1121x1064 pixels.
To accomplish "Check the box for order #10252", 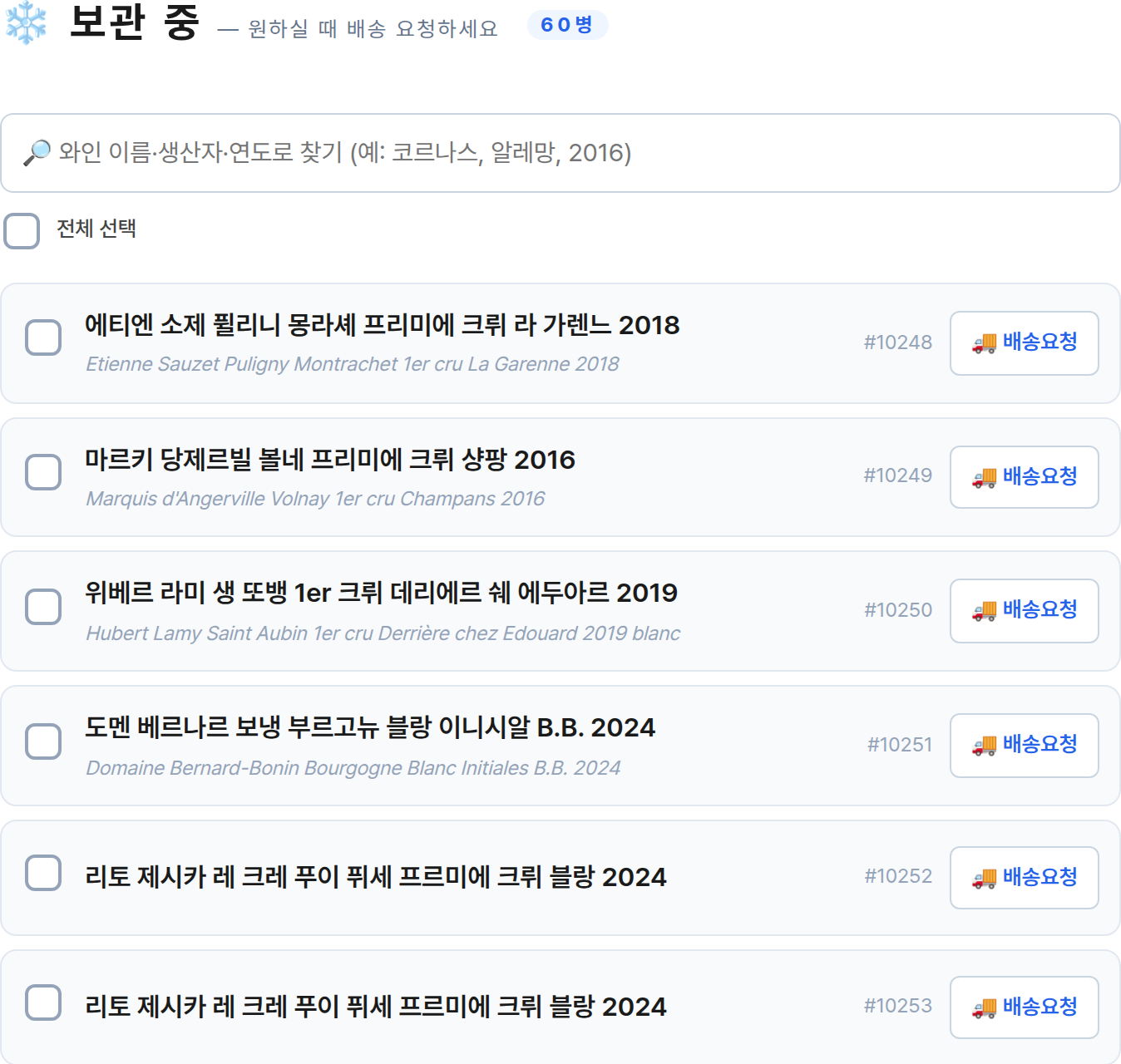I will (43, 872).
